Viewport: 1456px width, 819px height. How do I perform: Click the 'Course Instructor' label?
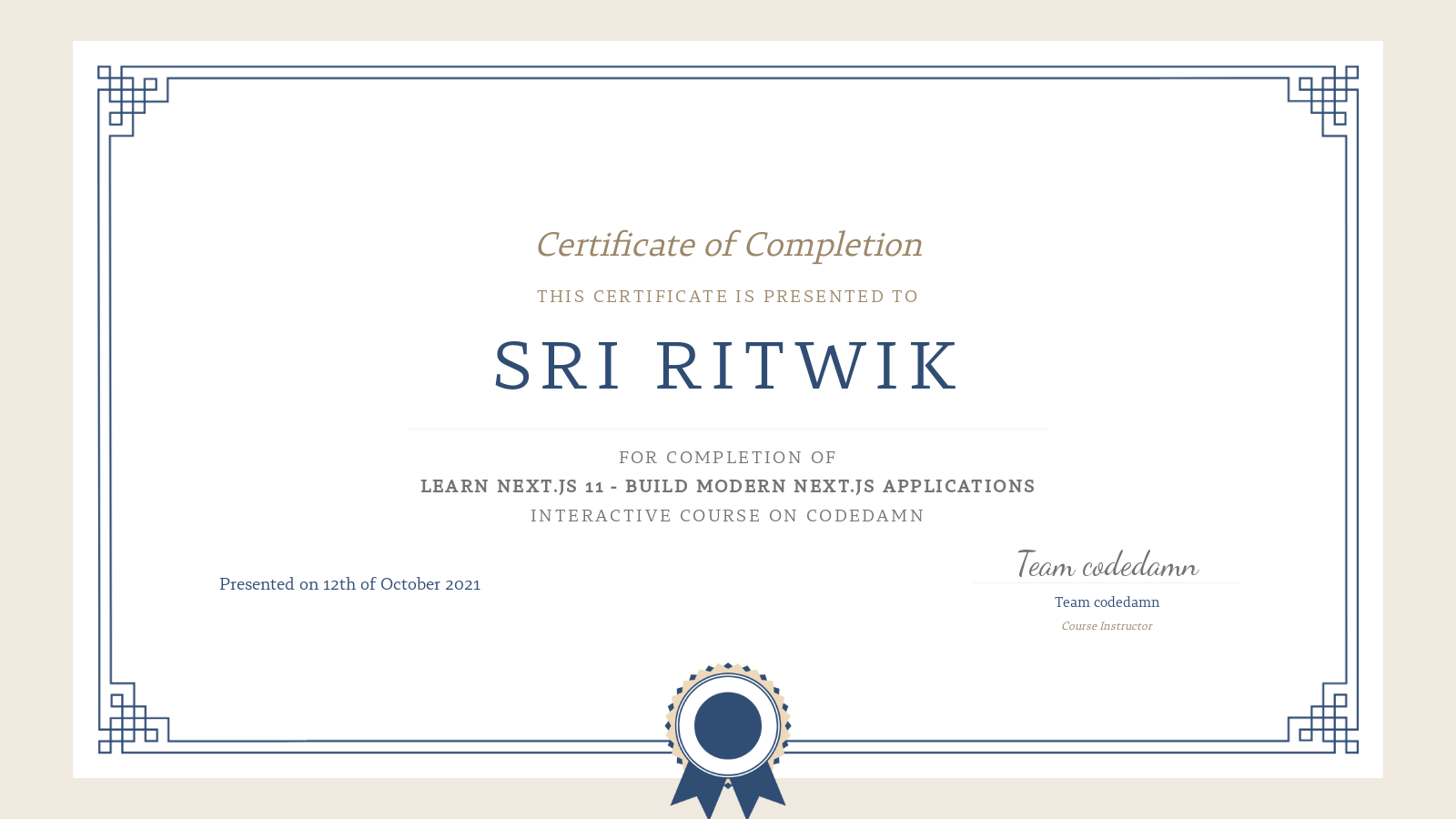pos(1107,626)
